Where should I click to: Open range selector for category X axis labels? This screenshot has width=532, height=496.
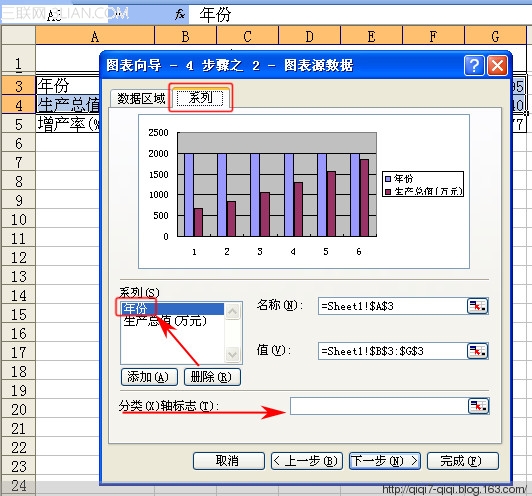pos(478,406)
